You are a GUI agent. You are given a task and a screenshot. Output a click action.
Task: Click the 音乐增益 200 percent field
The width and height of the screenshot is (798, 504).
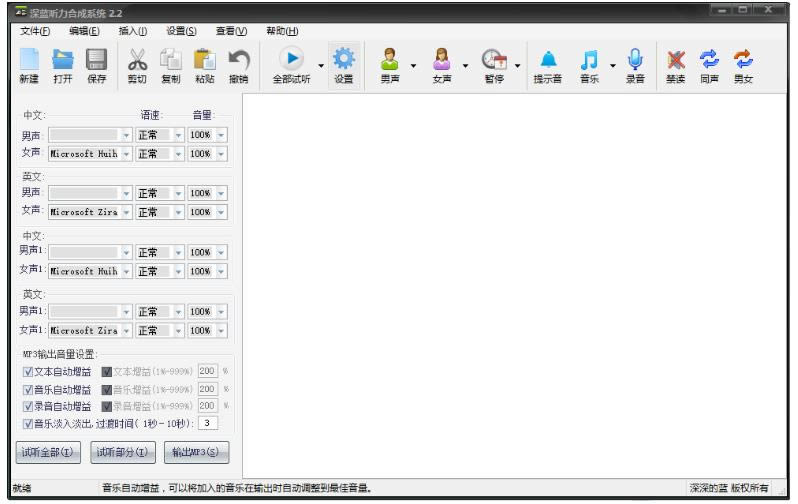pos(208,389)
